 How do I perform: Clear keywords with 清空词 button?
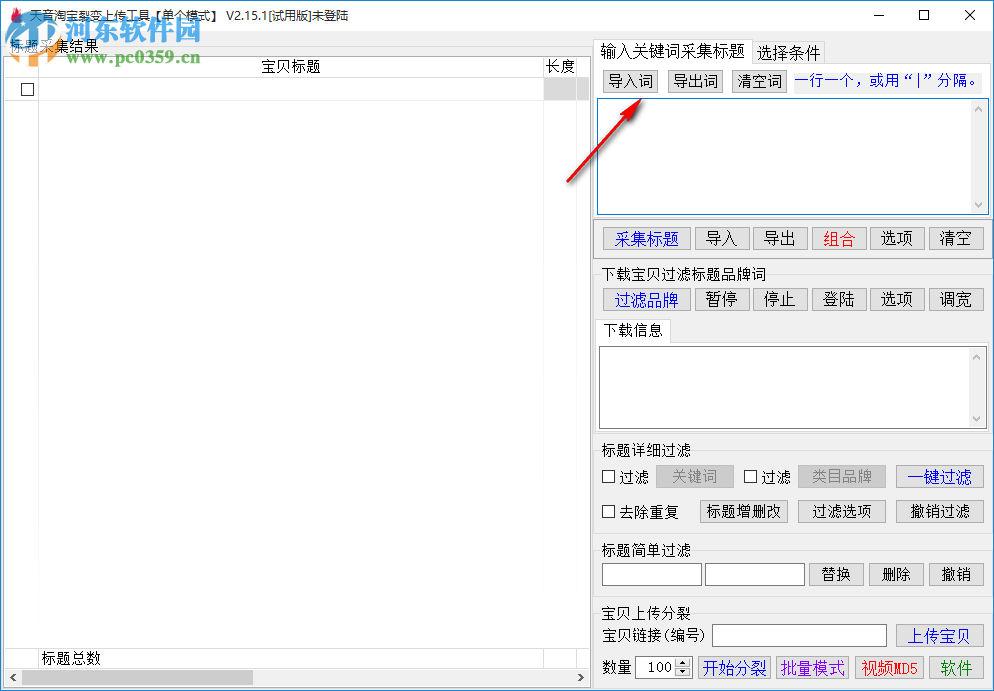(x=759, y=81)
